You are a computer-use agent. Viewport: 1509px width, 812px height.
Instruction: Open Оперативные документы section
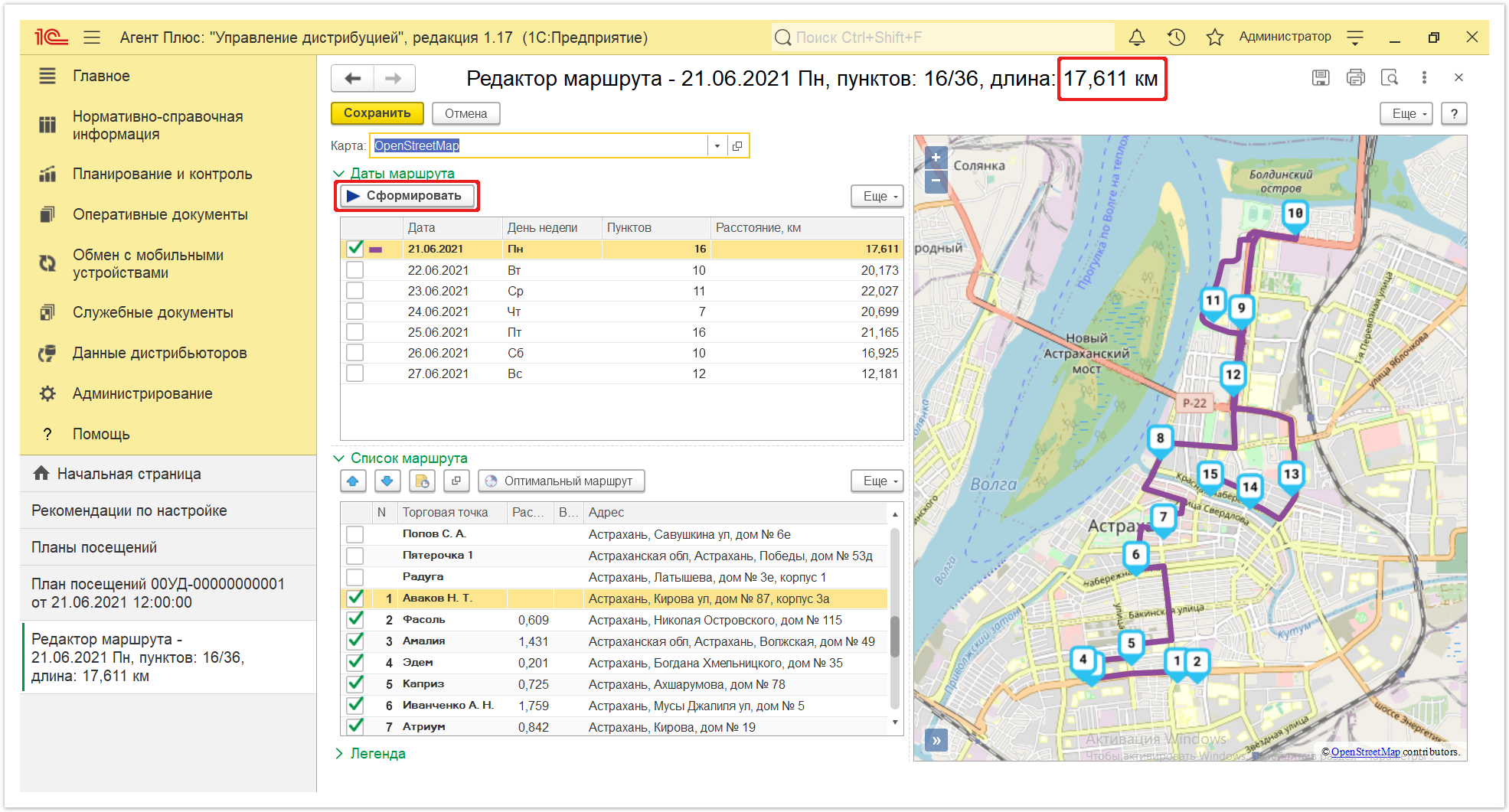pos(160,214)
